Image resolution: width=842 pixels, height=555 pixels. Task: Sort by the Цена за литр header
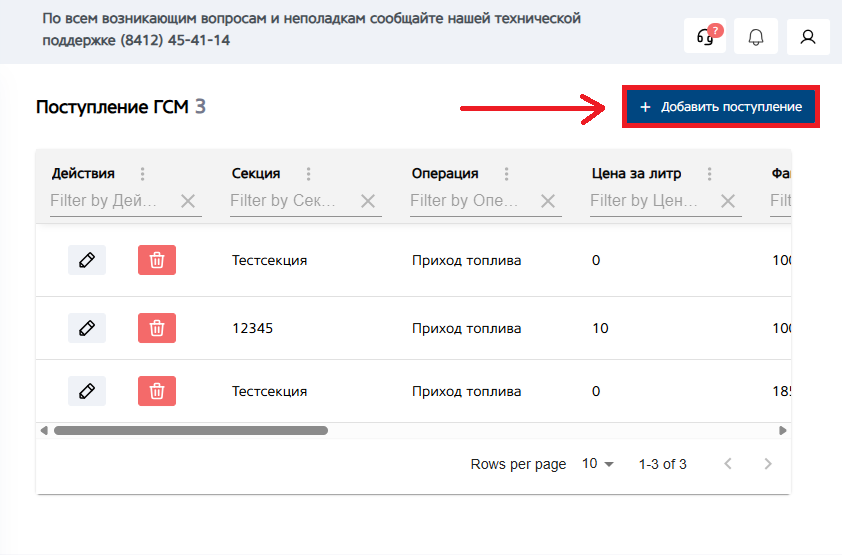click(636, 173)
